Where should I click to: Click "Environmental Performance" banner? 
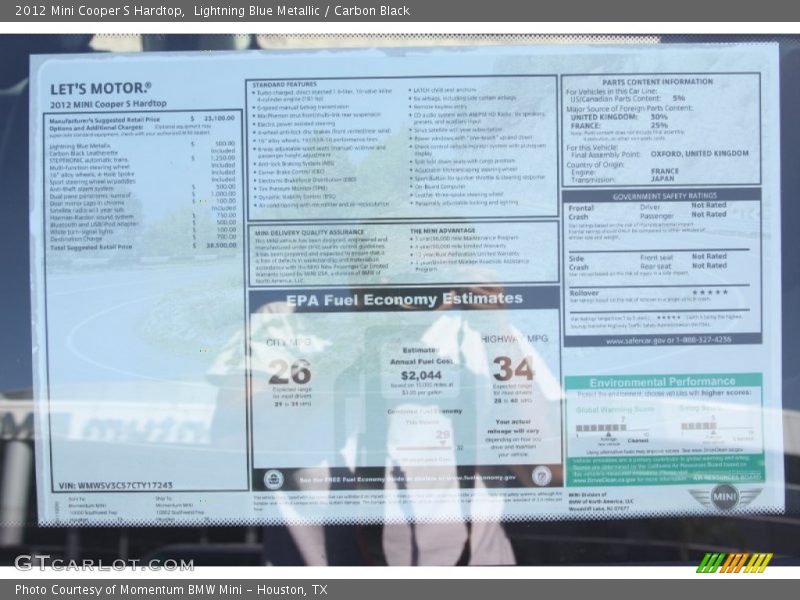click(662, 382)
